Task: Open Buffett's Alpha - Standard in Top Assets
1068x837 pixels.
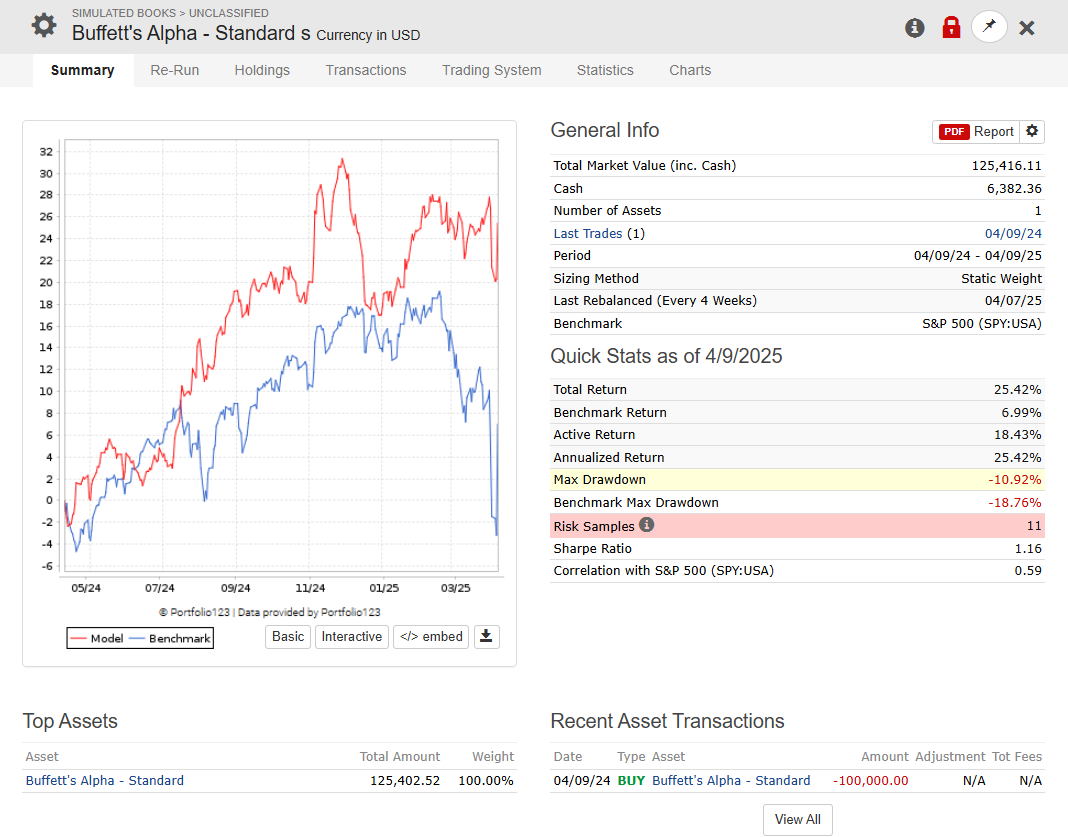Action: pos(105,780)
